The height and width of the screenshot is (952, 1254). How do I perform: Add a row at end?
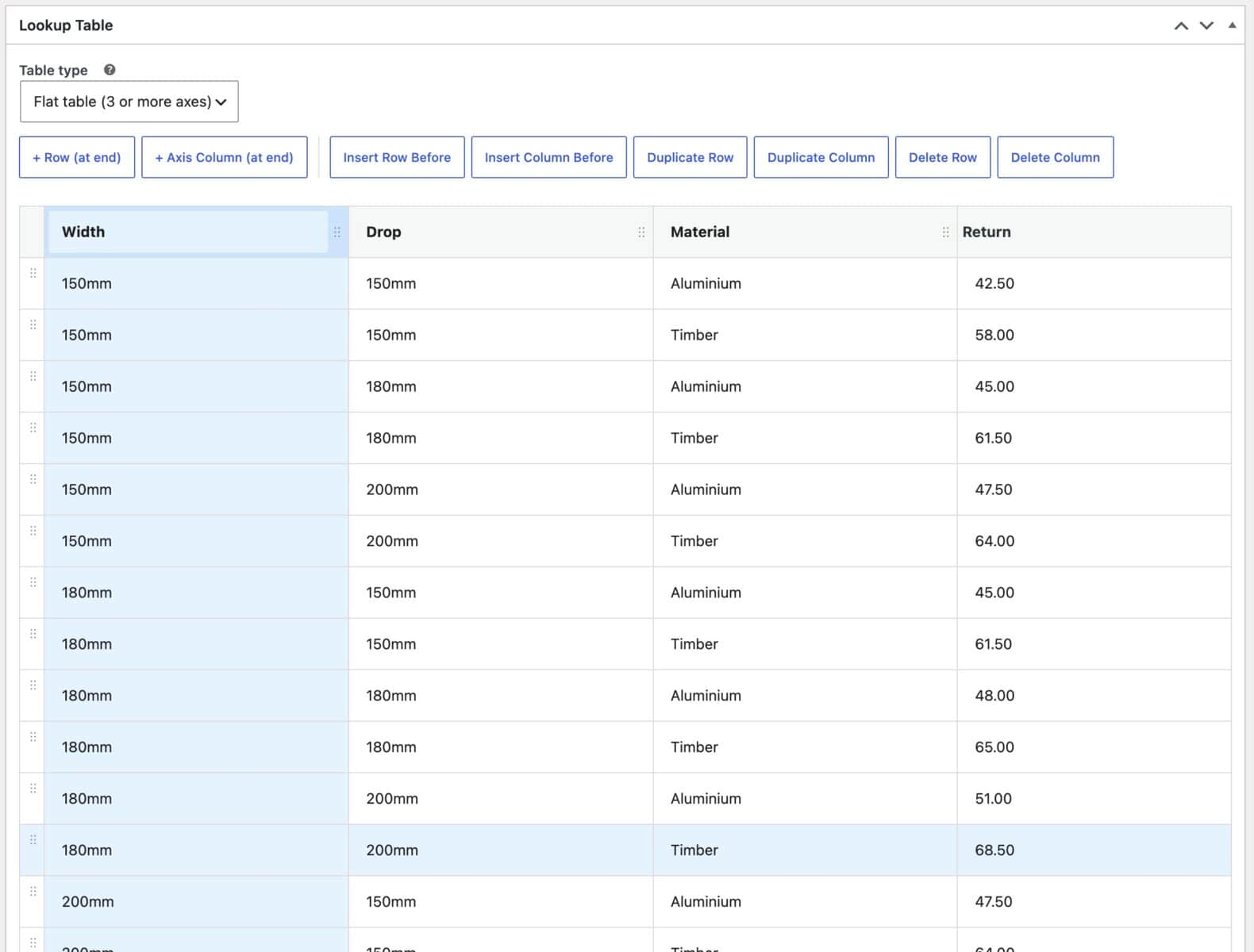77,157
